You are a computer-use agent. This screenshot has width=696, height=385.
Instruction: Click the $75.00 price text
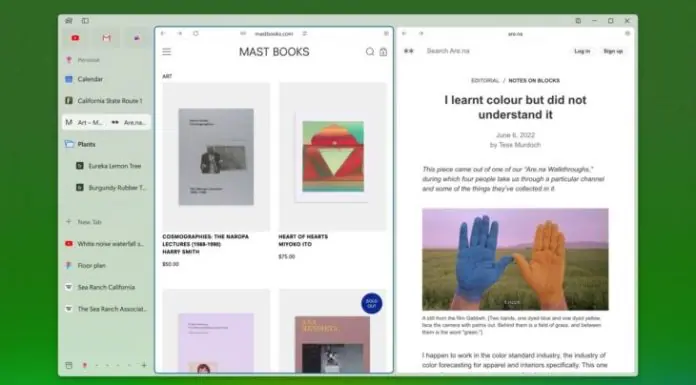tap(287, 257)
